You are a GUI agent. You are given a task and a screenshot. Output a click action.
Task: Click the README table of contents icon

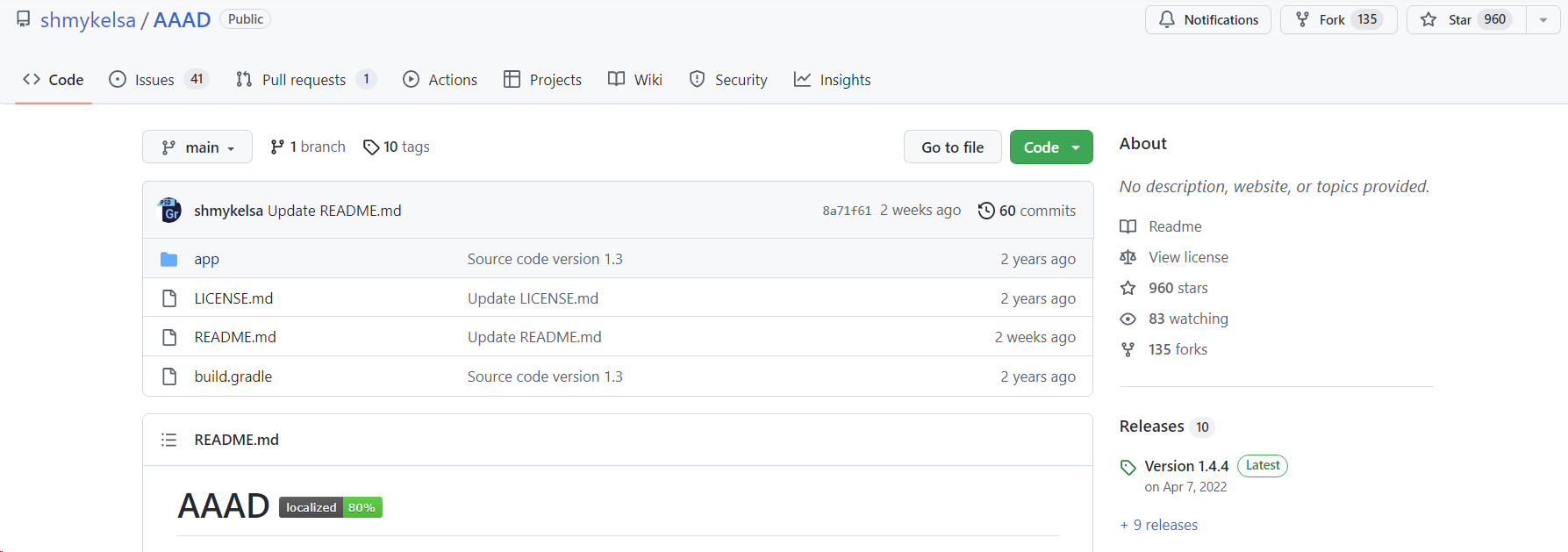(x=169, y=440)
